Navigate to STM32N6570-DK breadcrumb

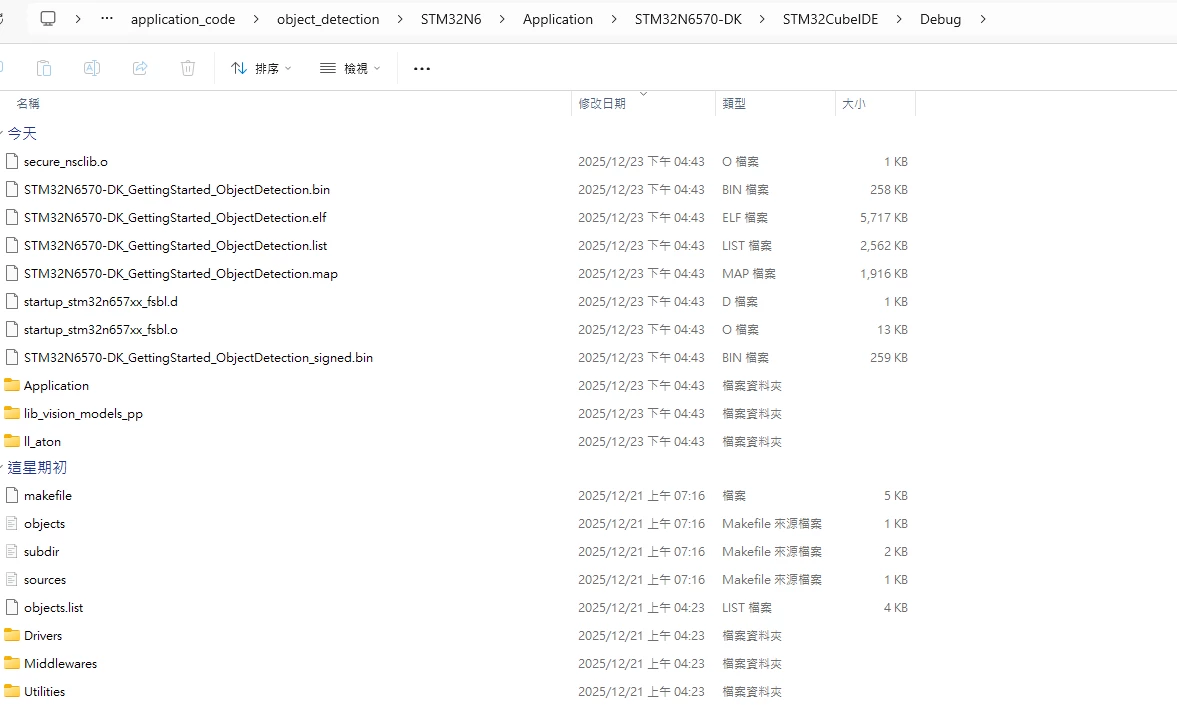pos(688,20)
